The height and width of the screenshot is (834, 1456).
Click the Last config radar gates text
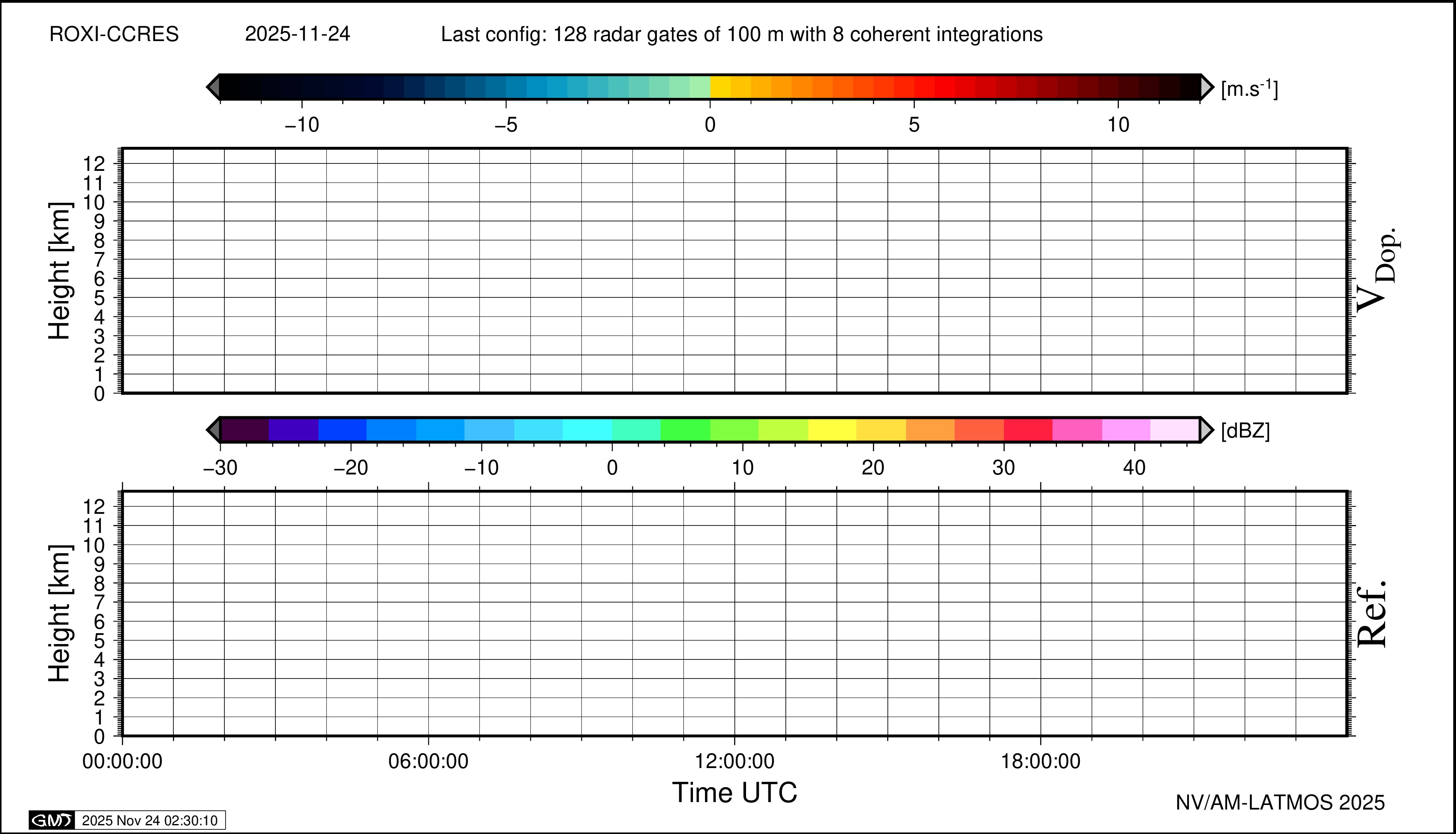point(741,34)
